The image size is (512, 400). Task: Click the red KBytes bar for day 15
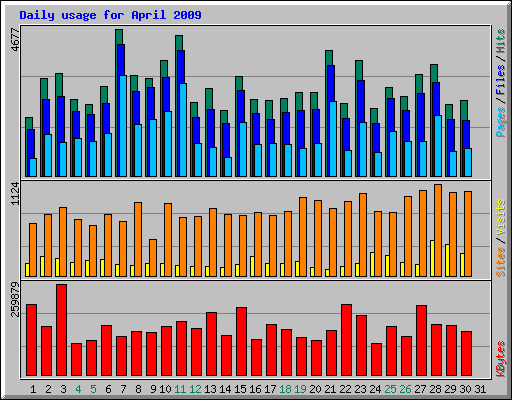241,342
